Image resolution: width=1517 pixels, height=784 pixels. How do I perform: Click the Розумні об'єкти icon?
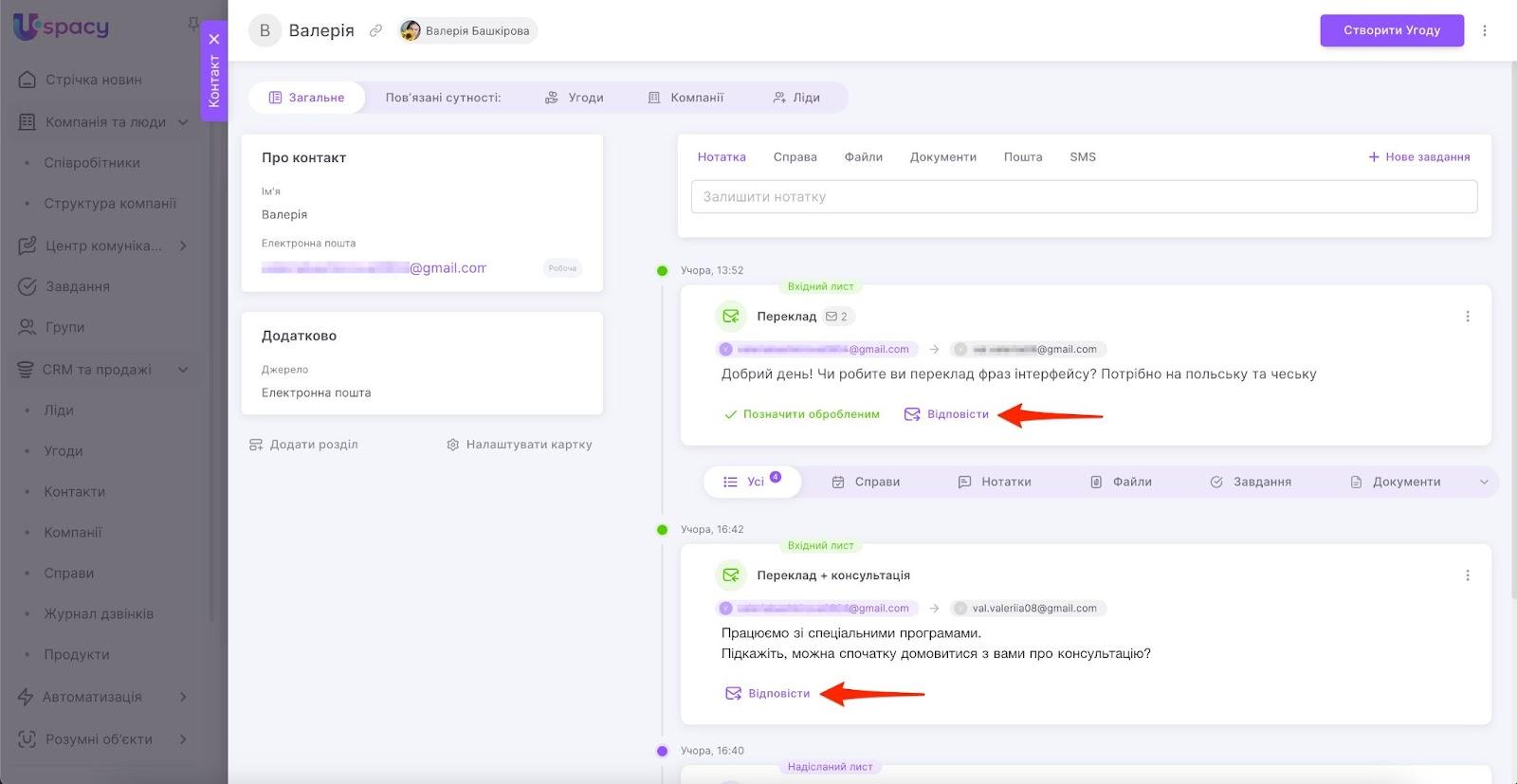(x=27, y=739)
